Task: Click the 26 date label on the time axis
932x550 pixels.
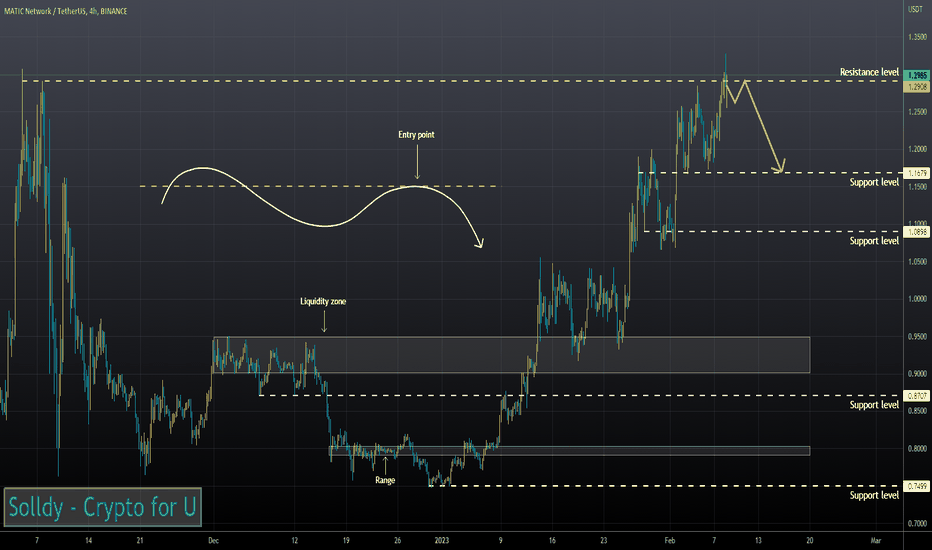Action: coord(398,540)
